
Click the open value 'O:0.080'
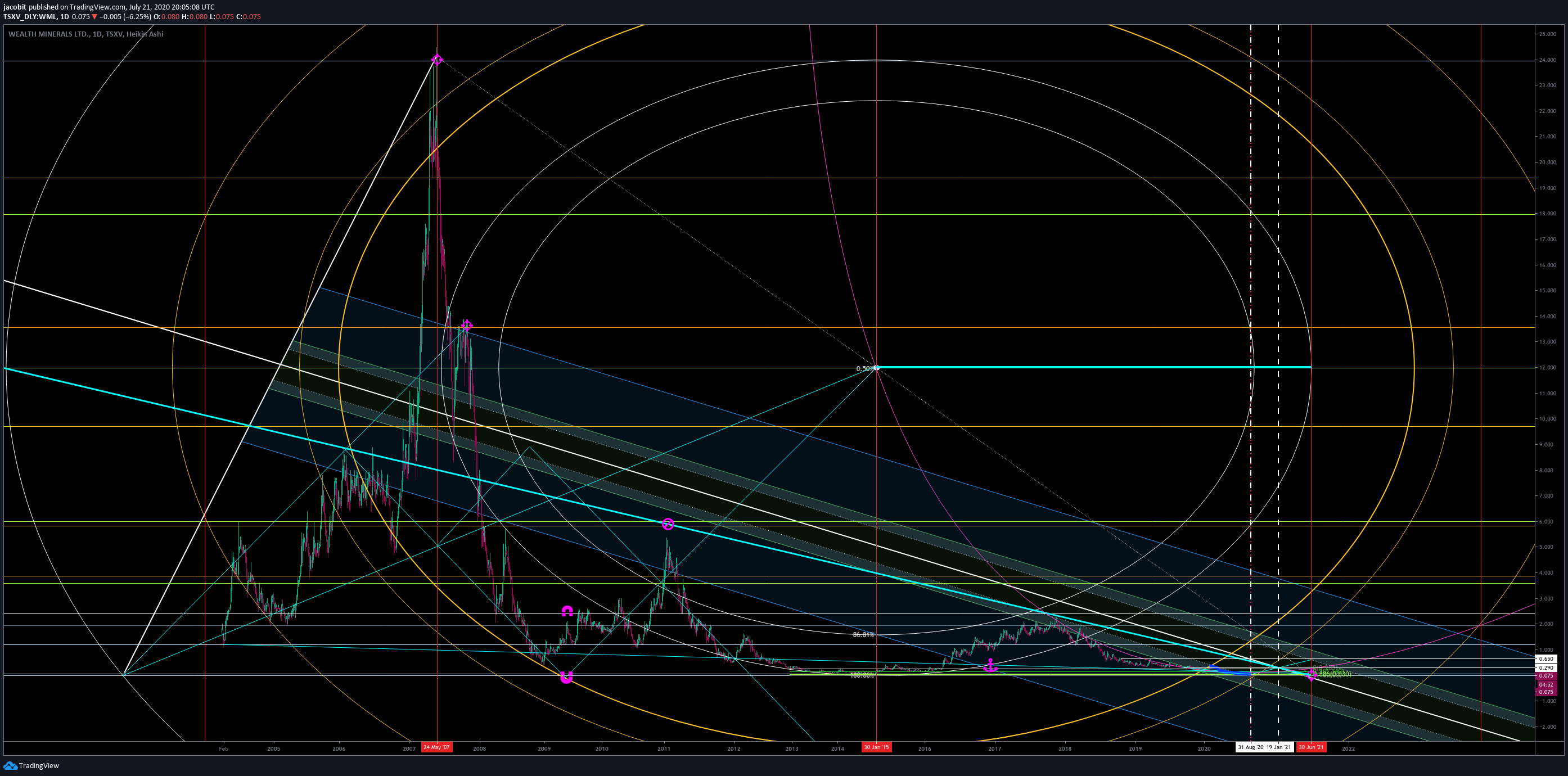167,17
